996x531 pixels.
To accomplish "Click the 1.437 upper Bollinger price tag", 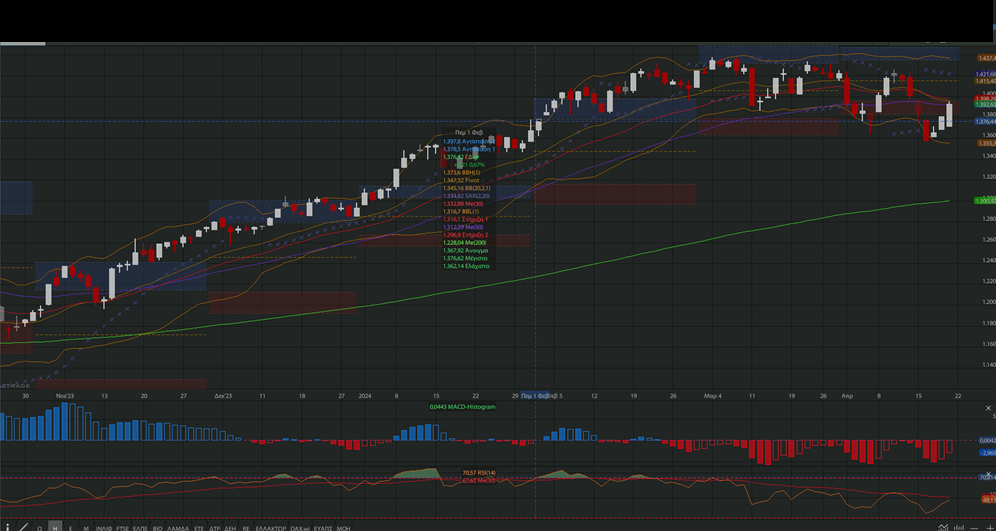I will coord(986,58).
